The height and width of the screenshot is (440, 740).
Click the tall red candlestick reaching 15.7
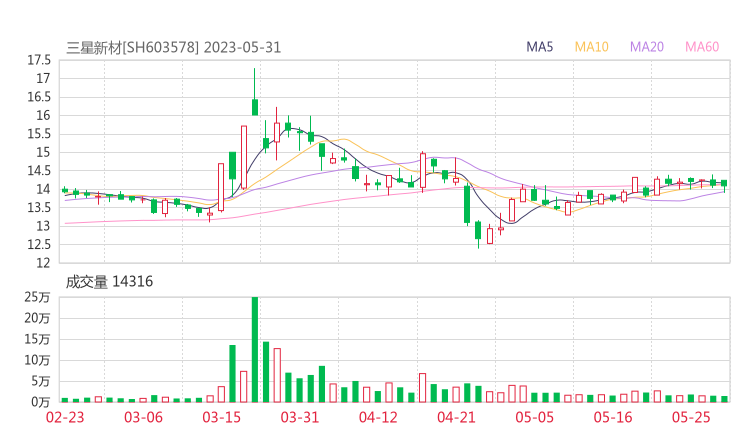click(244, 157)
